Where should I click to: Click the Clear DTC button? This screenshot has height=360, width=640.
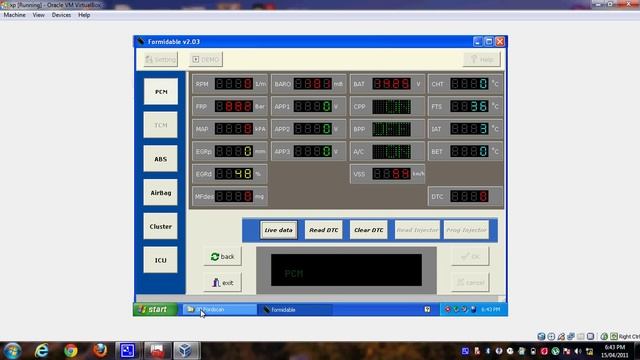click(x=368, y=230)
